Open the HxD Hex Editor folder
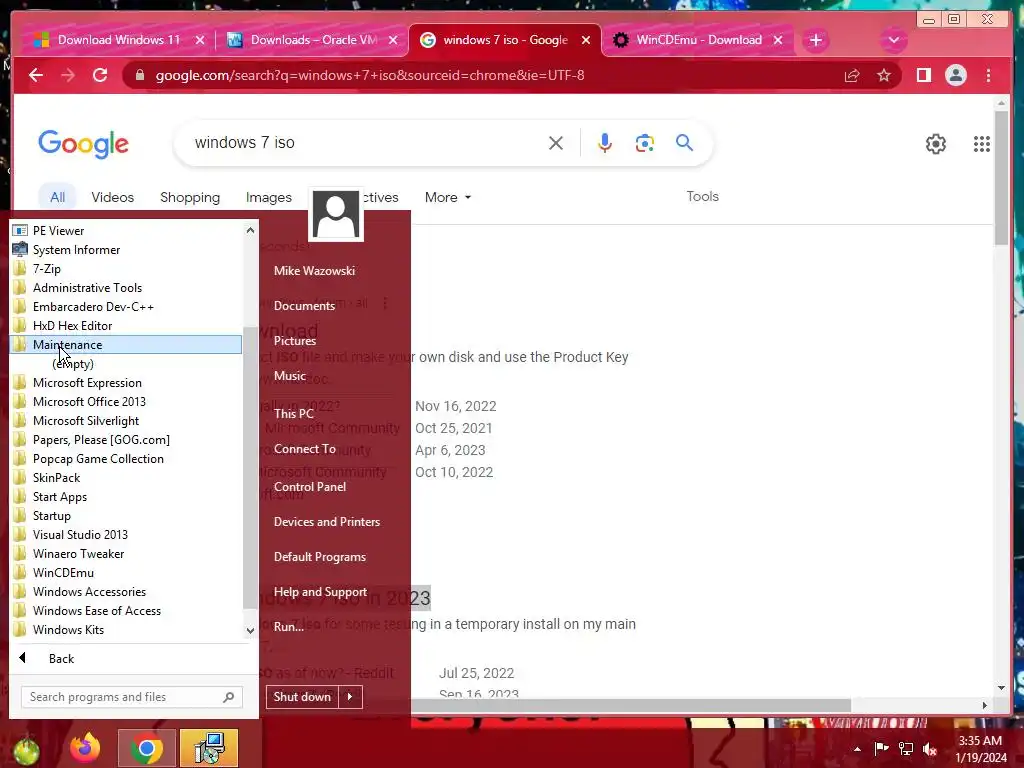Screen dimensions: 1024x768 click(x=126, y=325)
